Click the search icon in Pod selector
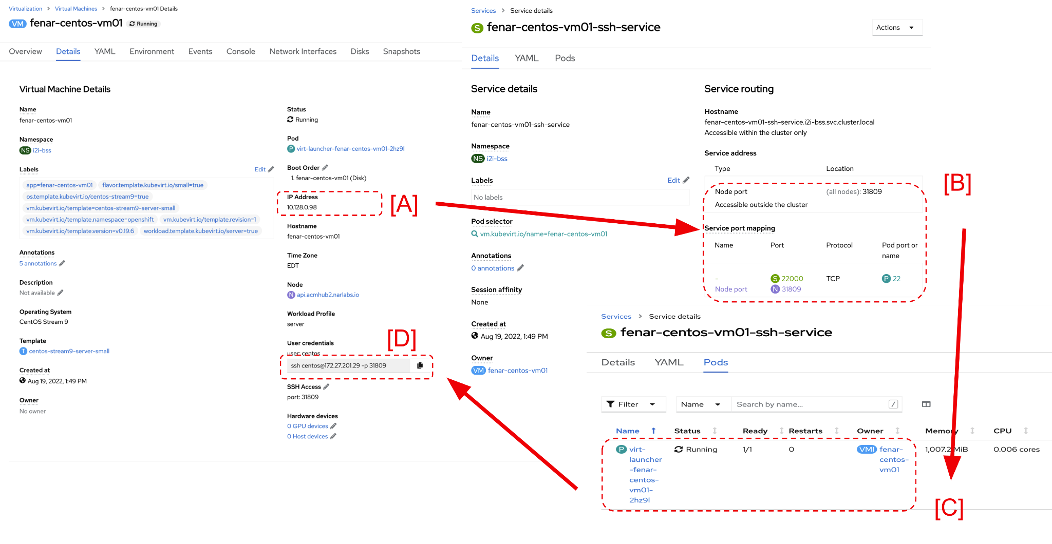The image size is (1052, 544). (474, 234)
